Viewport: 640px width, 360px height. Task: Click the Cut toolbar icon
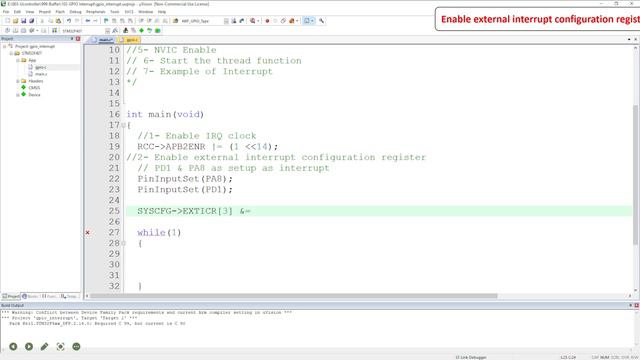click(42, 21)
